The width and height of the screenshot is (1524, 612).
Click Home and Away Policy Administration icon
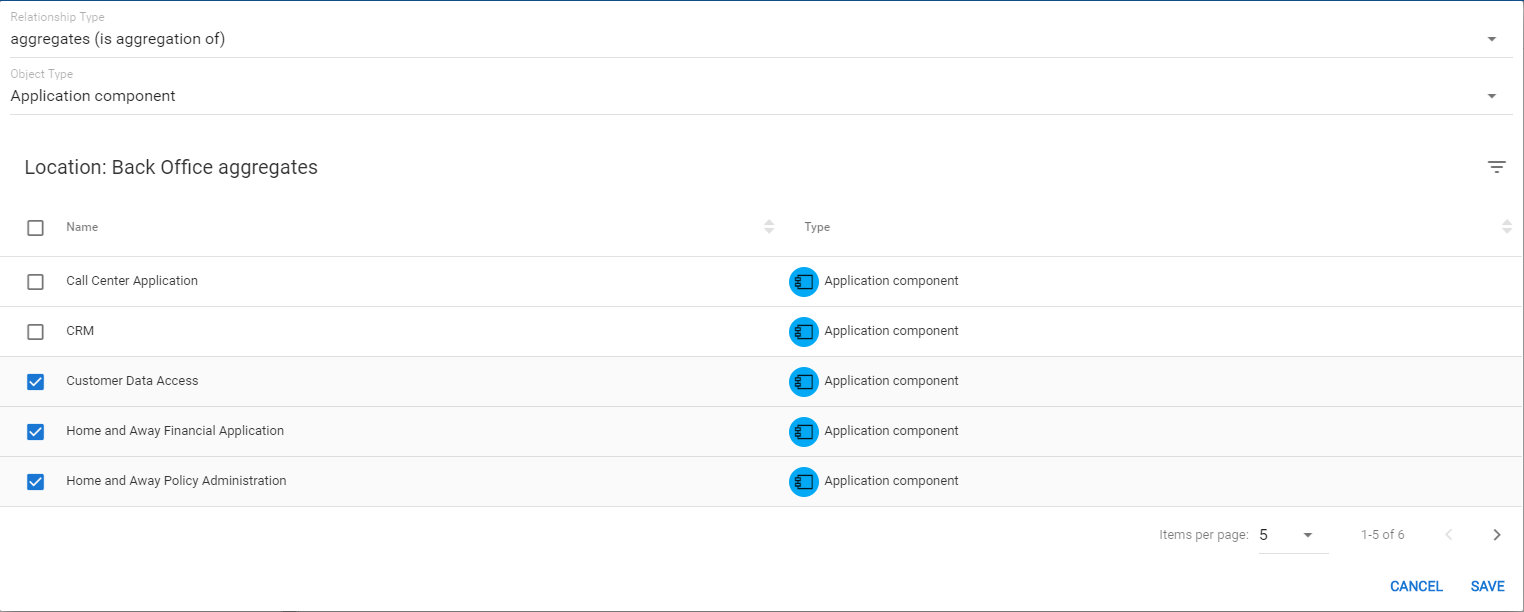(803, 482)
